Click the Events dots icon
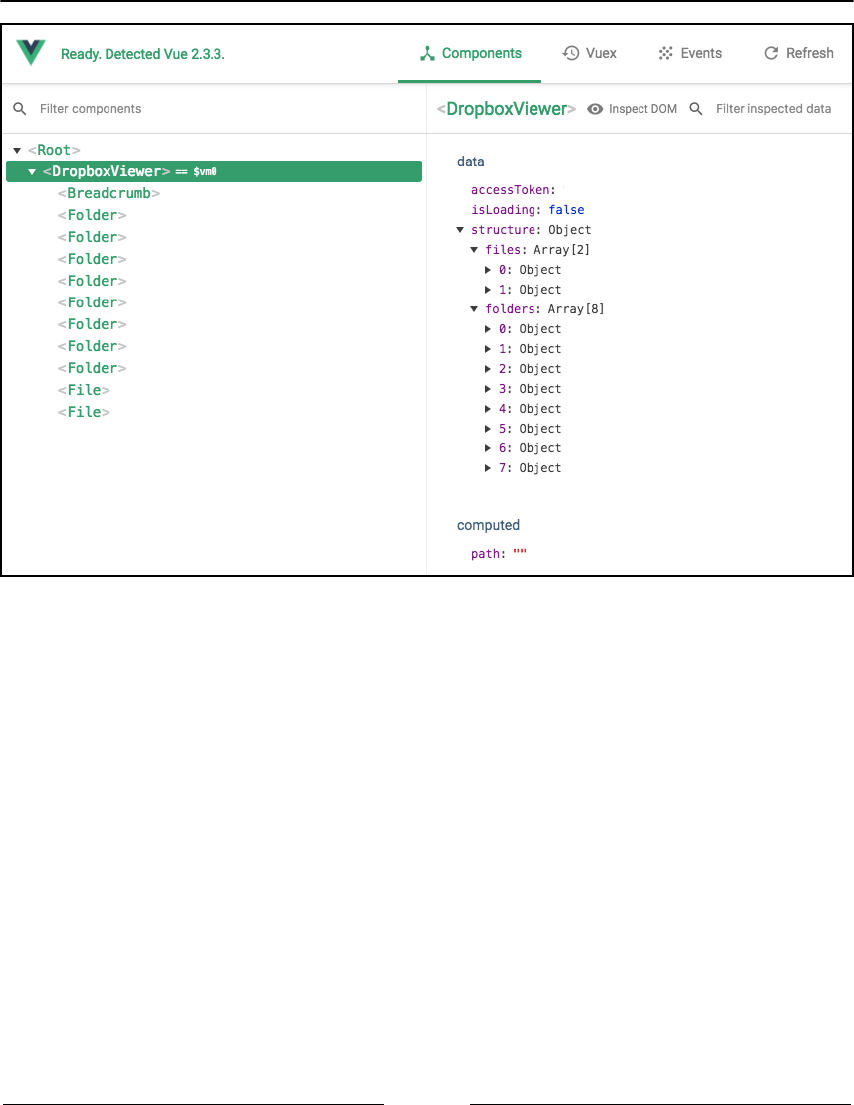 pos(665,54)
